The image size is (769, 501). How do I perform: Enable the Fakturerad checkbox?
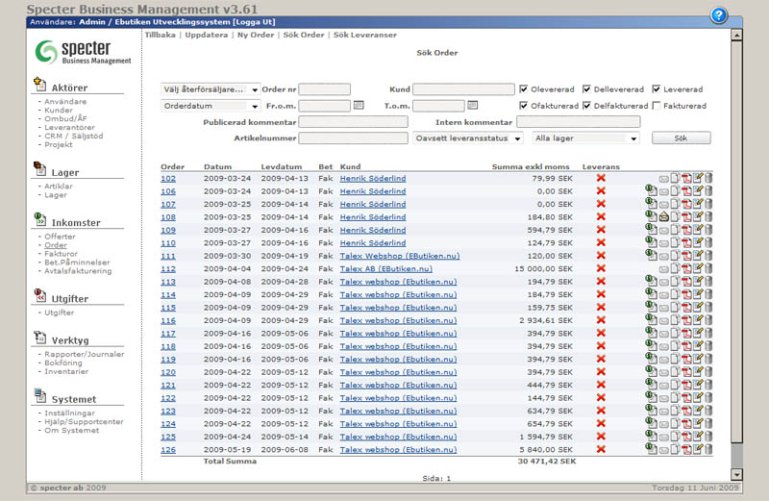tap(656, 105)
